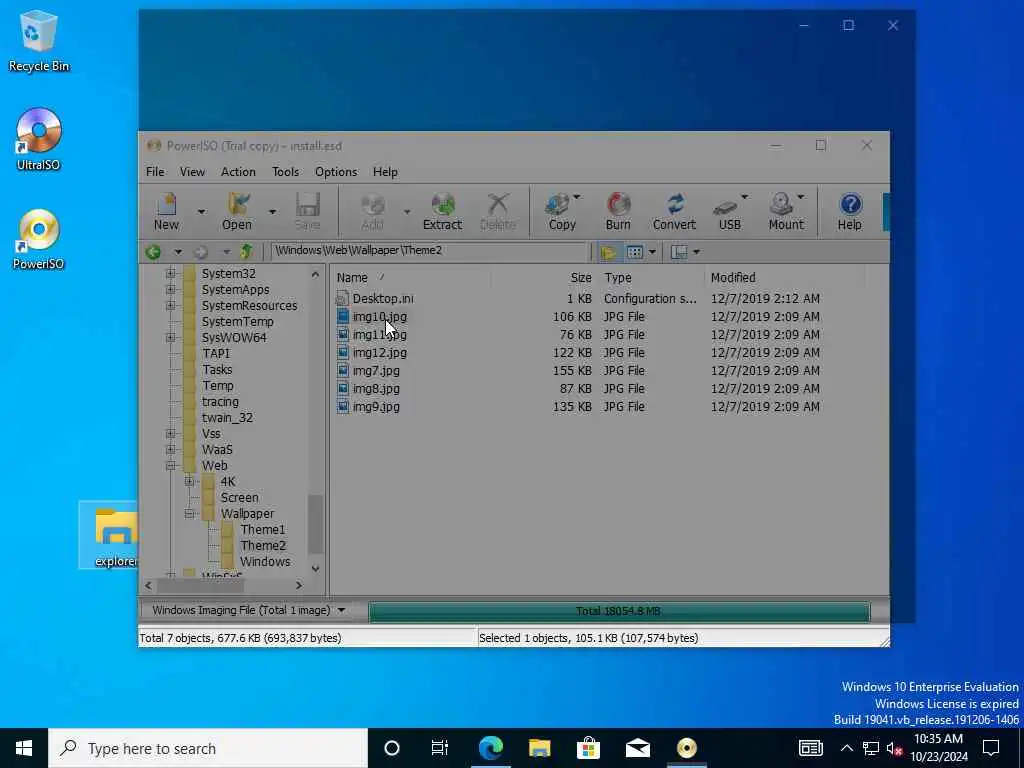
Task: Go up one folder level
Action: point(246,251)
